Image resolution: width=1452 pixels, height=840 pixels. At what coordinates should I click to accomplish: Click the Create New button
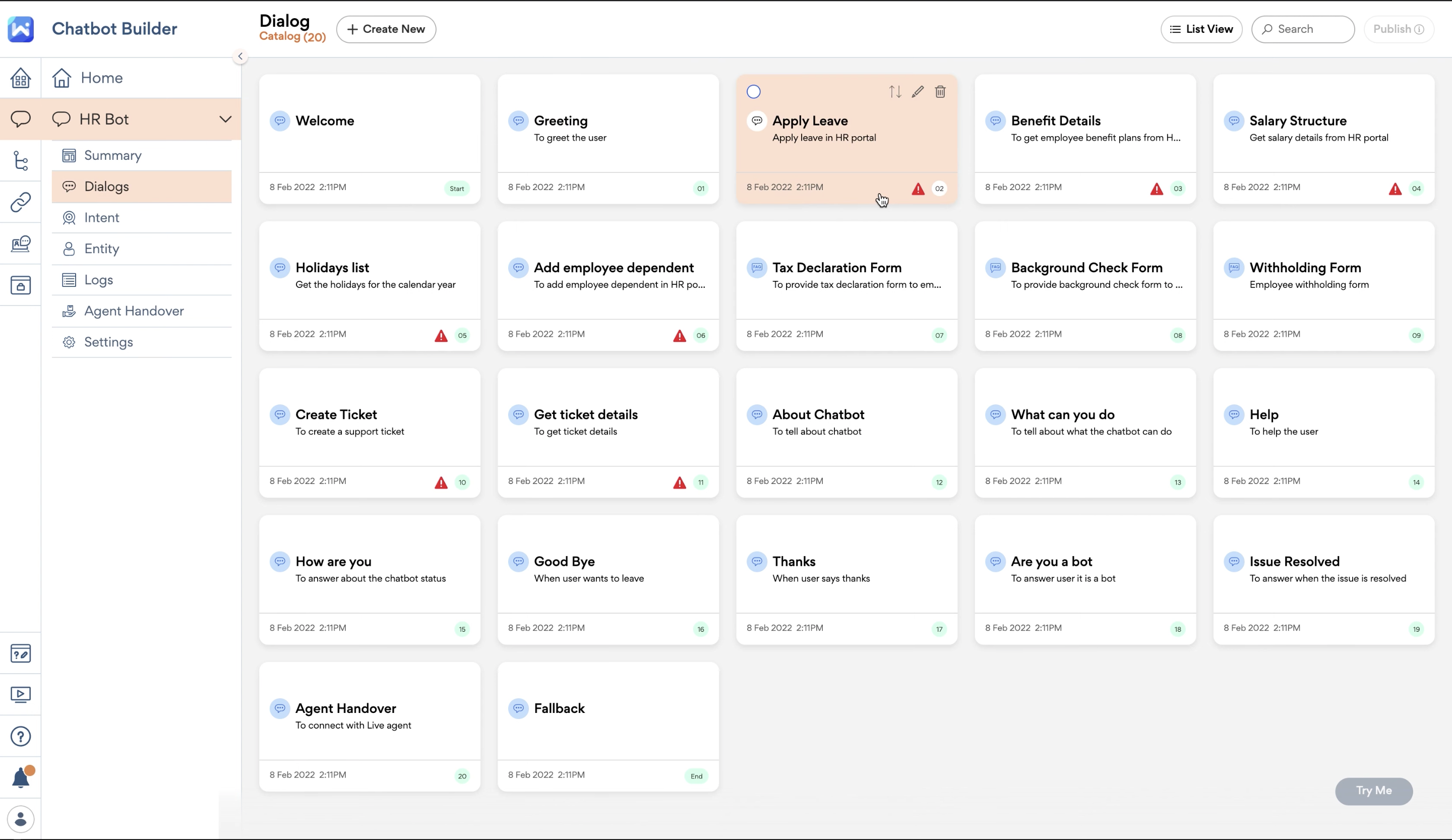click(386, 29)
